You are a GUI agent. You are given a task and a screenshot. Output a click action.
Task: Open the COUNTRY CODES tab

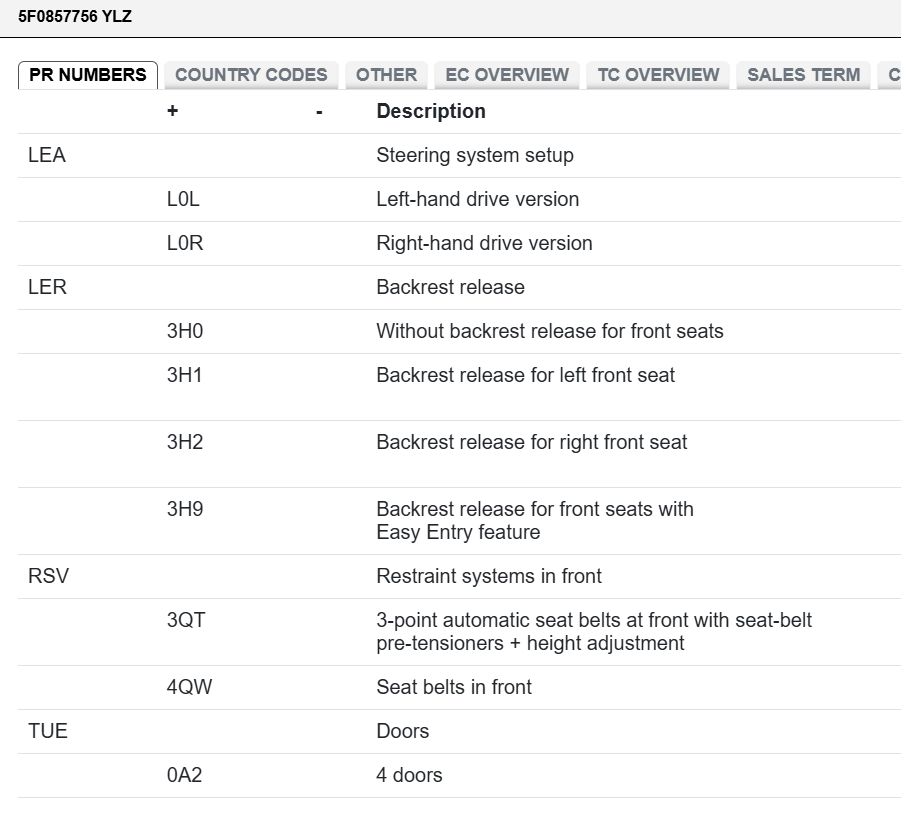tap(251, 75)
